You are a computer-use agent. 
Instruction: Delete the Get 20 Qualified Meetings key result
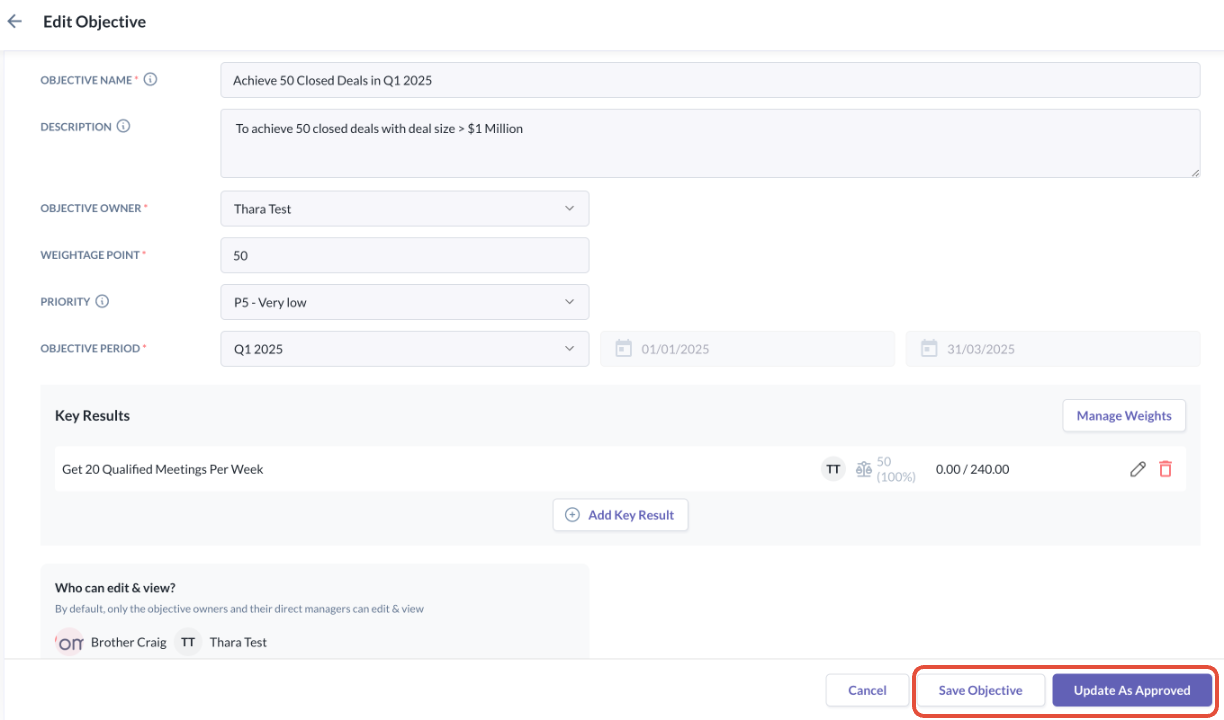coord(1165,469)
